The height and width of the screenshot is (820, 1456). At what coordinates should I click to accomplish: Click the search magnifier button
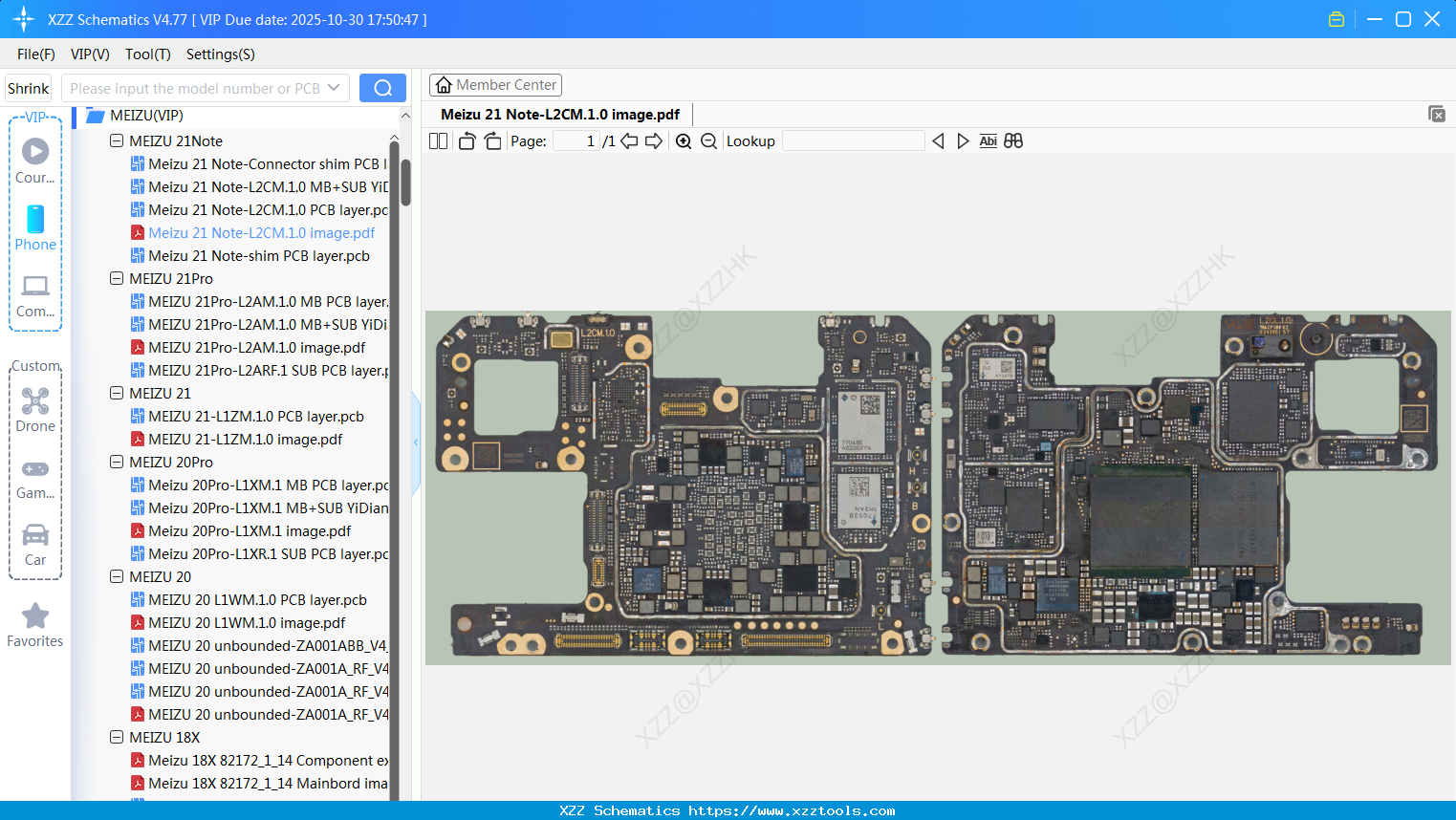(x=382, y=88)
